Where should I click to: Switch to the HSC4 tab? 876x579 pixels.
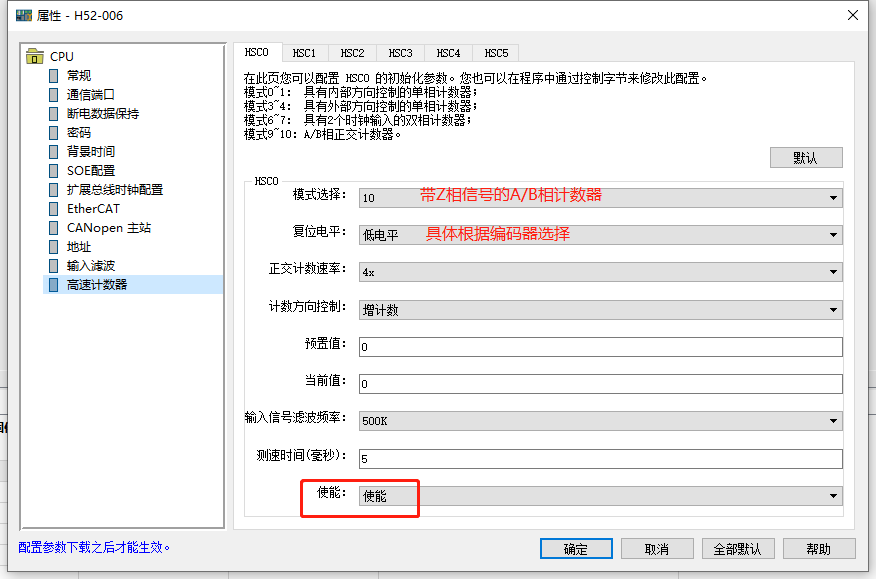click(449, 53)
